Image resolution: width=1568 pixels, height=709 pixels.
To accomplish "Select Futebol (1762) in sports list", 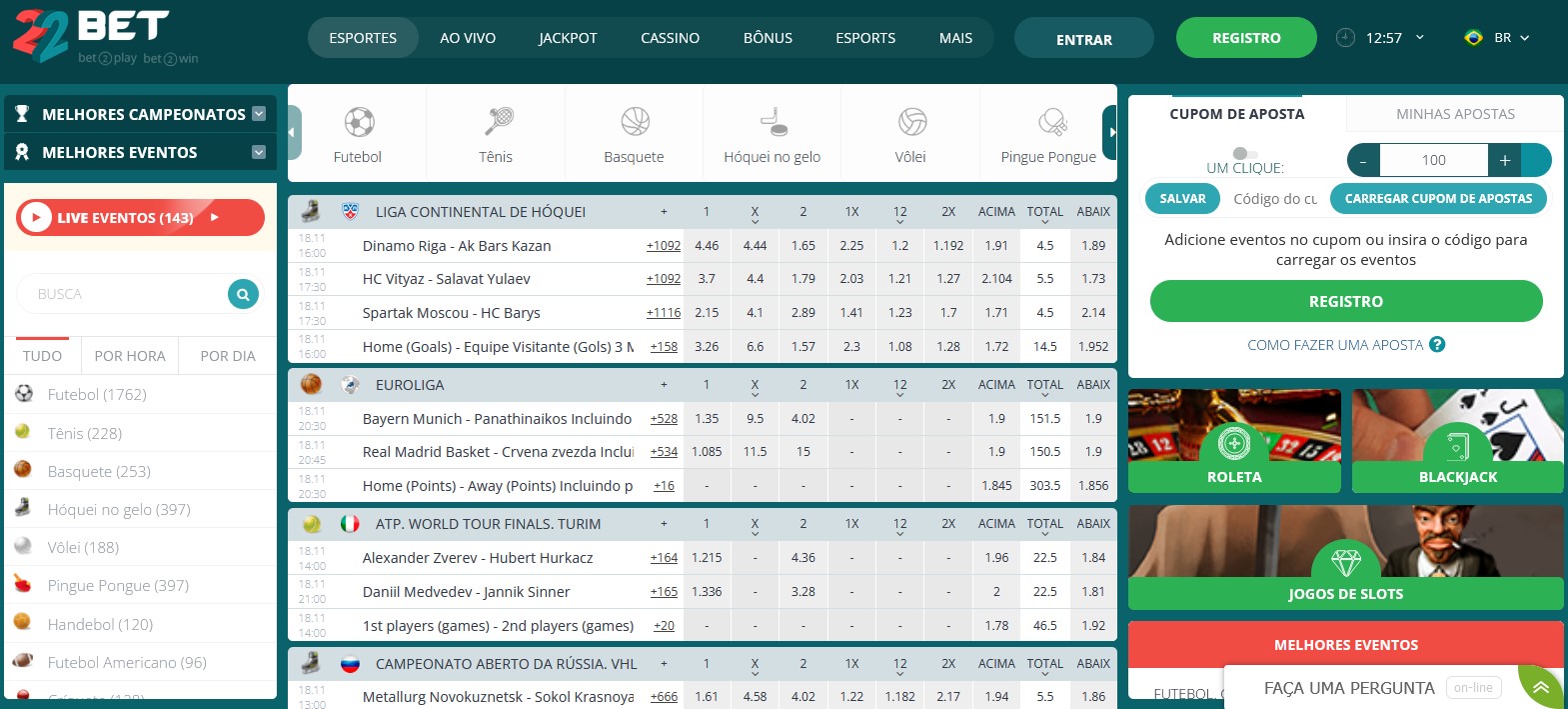I will [x=140, y=394].
